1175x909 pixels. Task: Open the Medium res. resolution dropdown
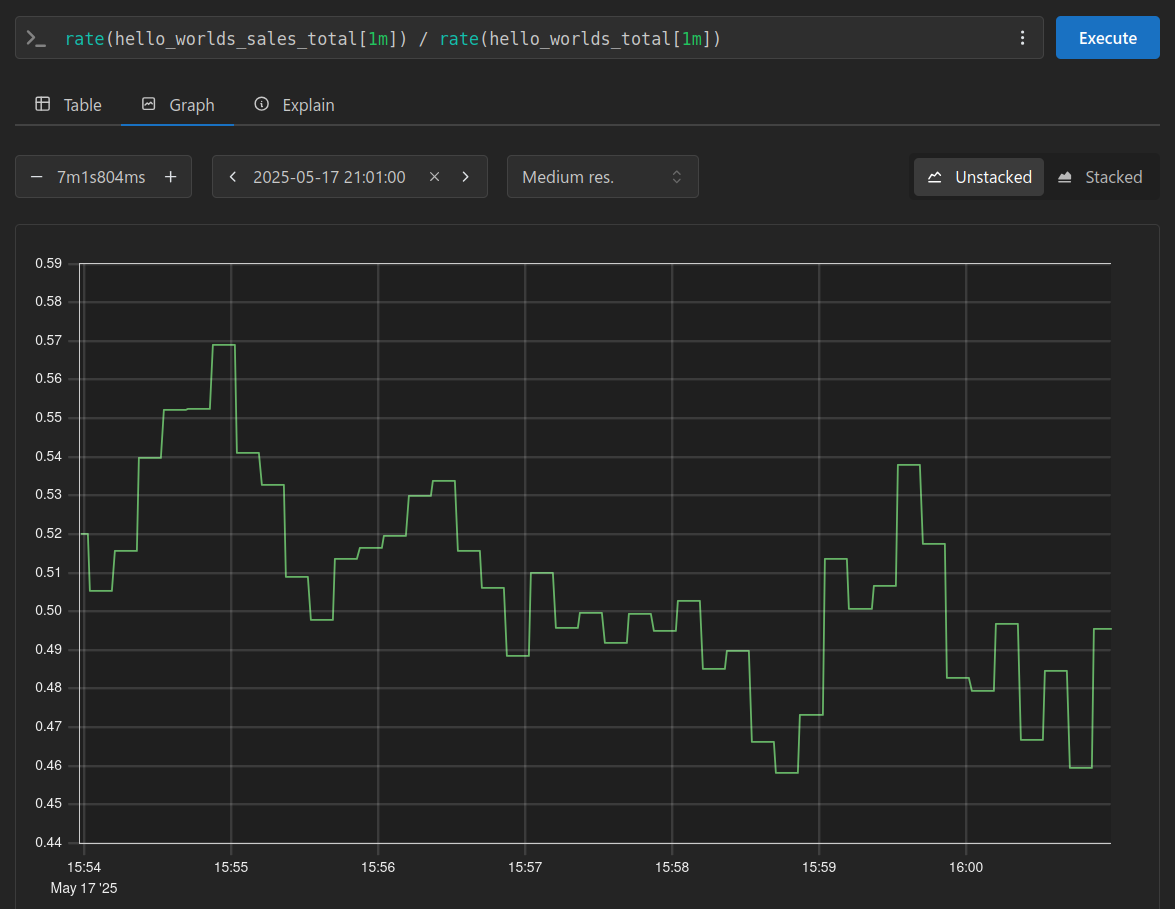pos(602,177)
